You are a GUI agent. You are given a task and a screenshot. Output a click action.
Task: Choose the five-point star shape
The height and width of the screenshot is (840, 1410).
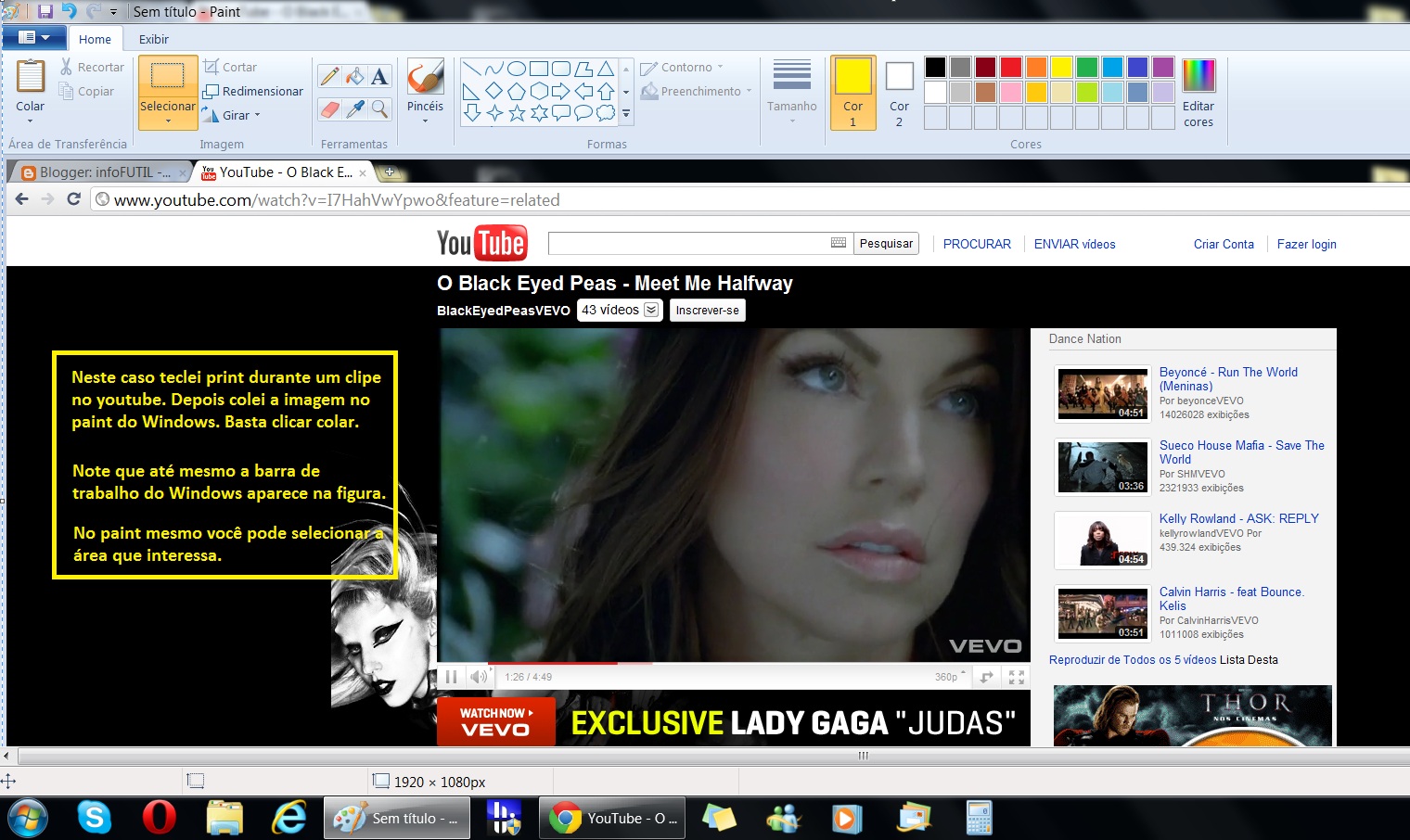[517, 113]
